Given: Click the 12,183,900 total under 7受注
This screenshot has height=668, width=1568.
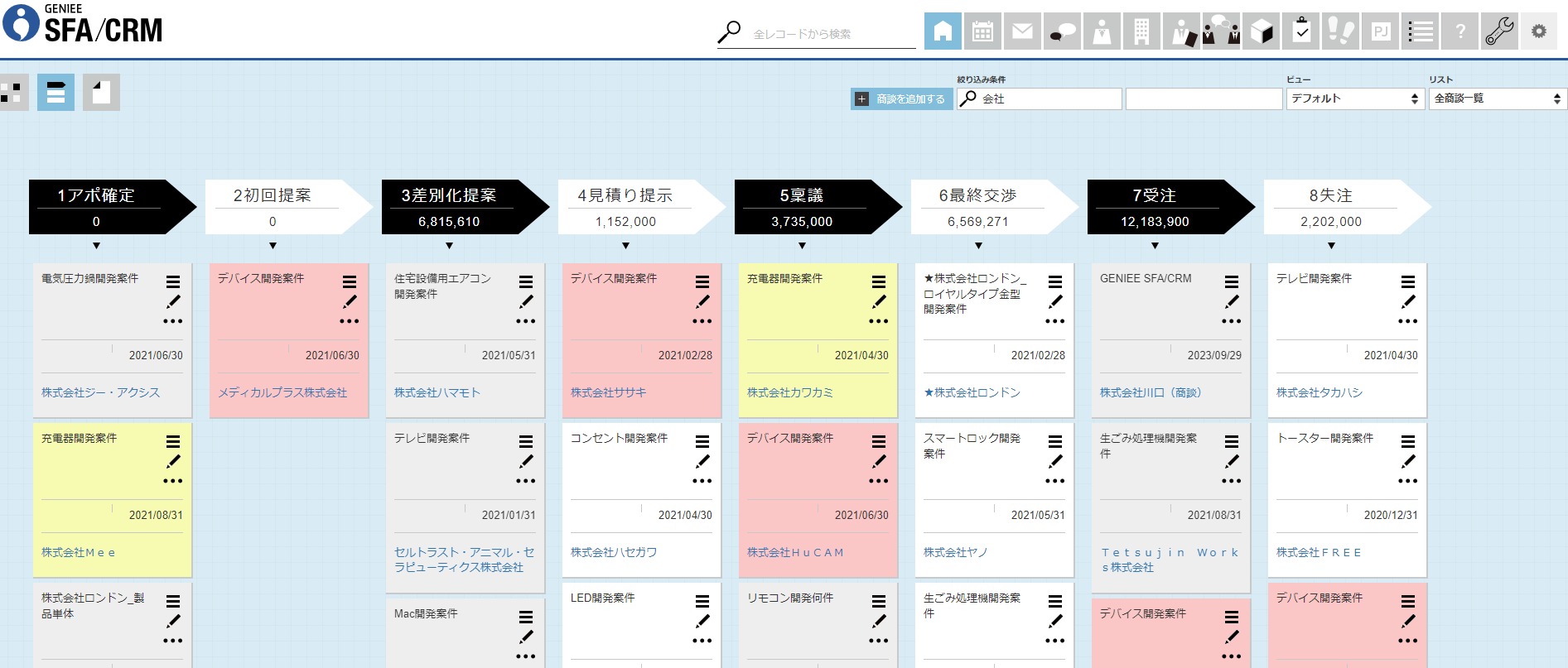Looking at the screenshot, I should (1155, 222).
